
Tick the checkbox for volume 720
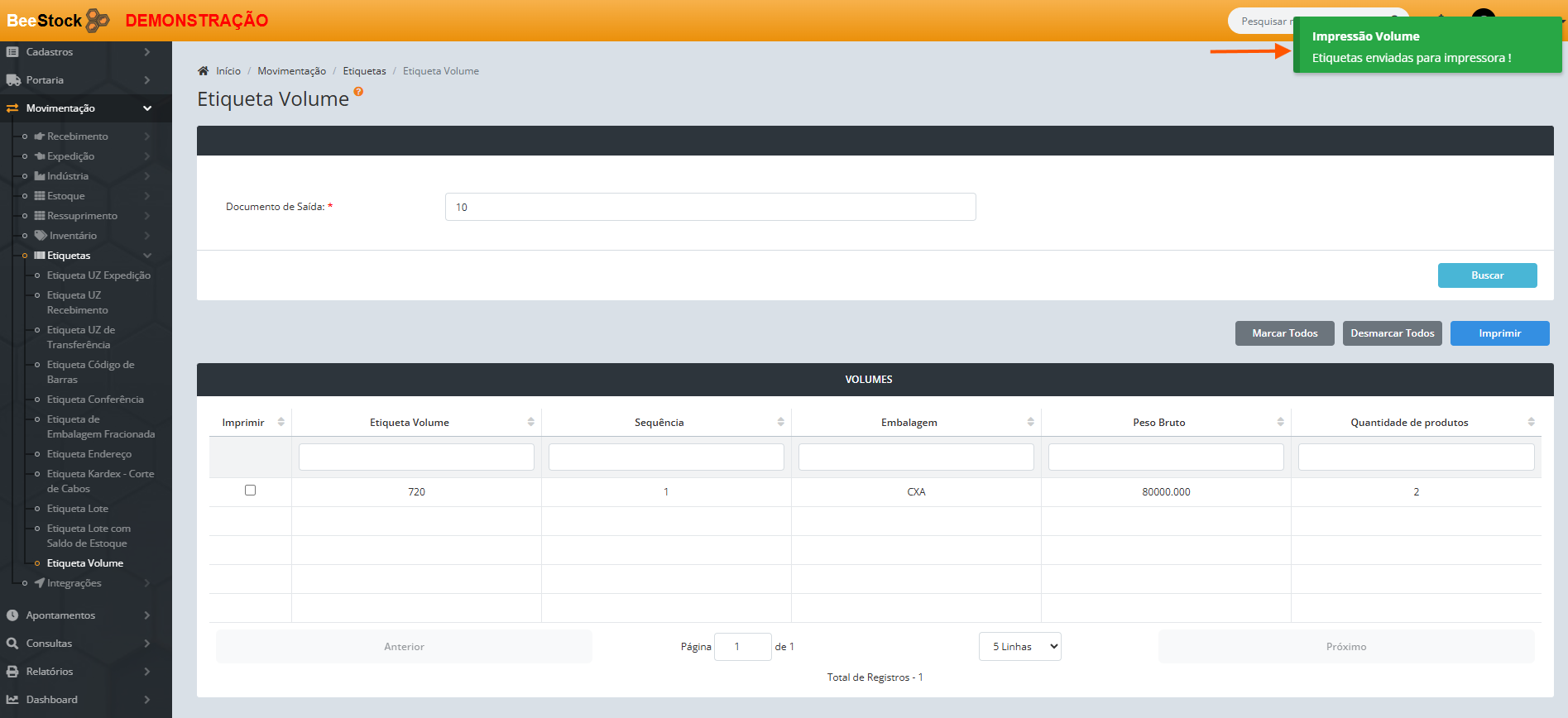pyautogui.click(x=250, y=491)
